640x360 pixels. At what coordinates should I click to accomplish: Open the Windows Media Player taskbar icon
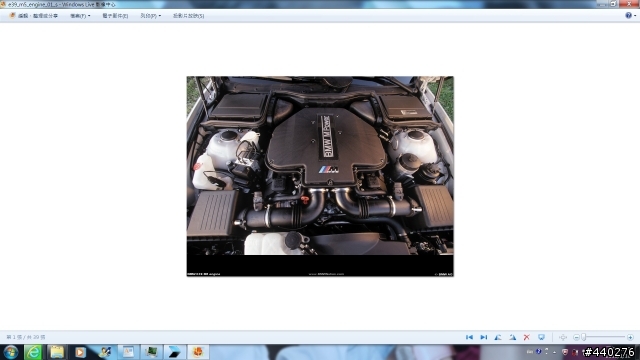(80, 352)
